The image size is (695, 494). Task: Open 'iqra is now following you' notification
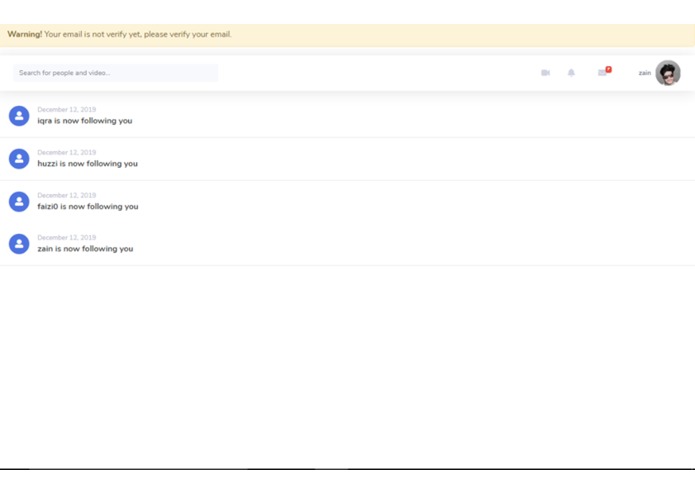tap(85, 121)
